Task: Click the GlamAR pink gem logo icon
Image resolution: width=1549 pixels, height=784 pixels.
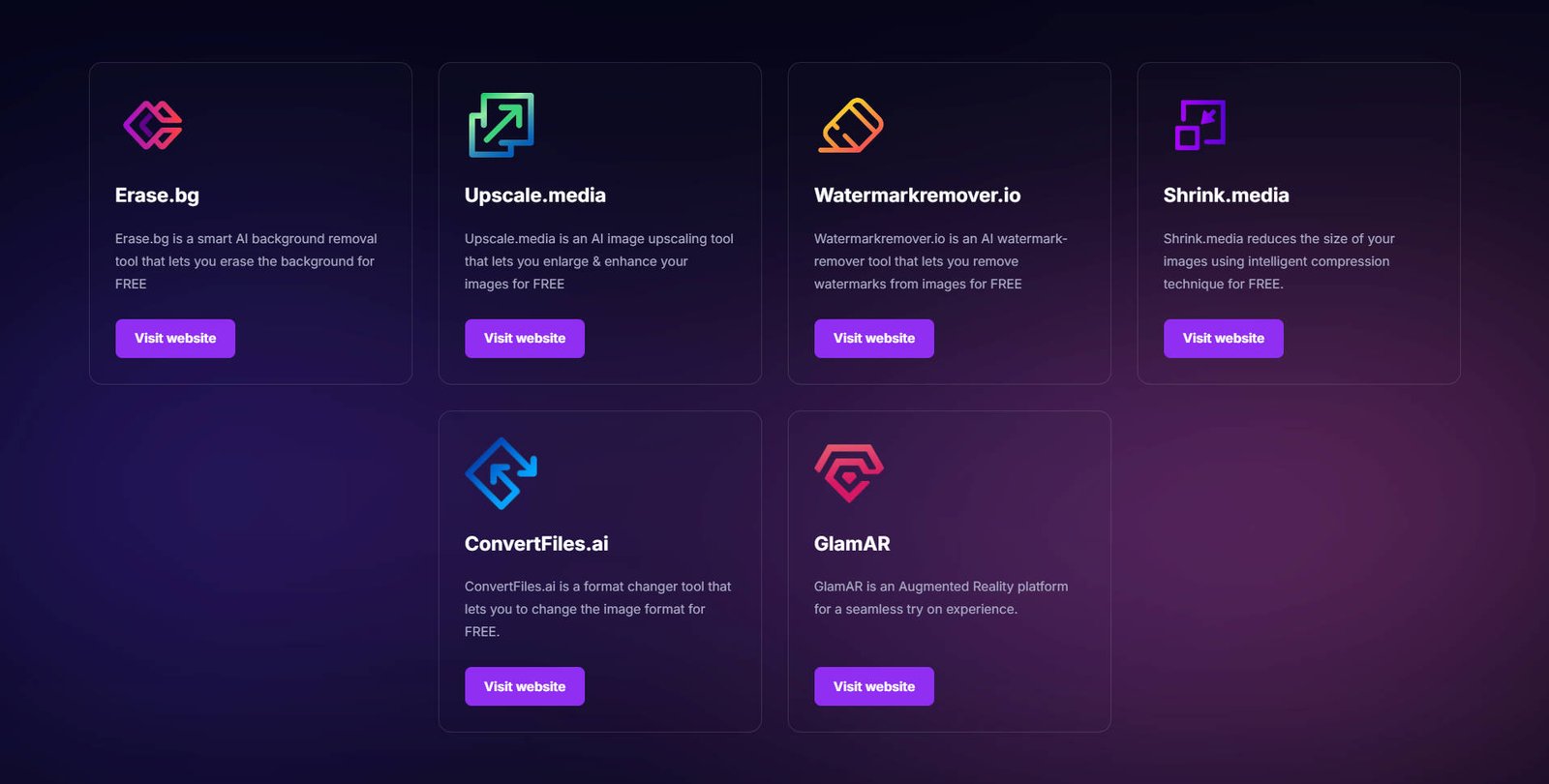Action: [x=849, y=473]
